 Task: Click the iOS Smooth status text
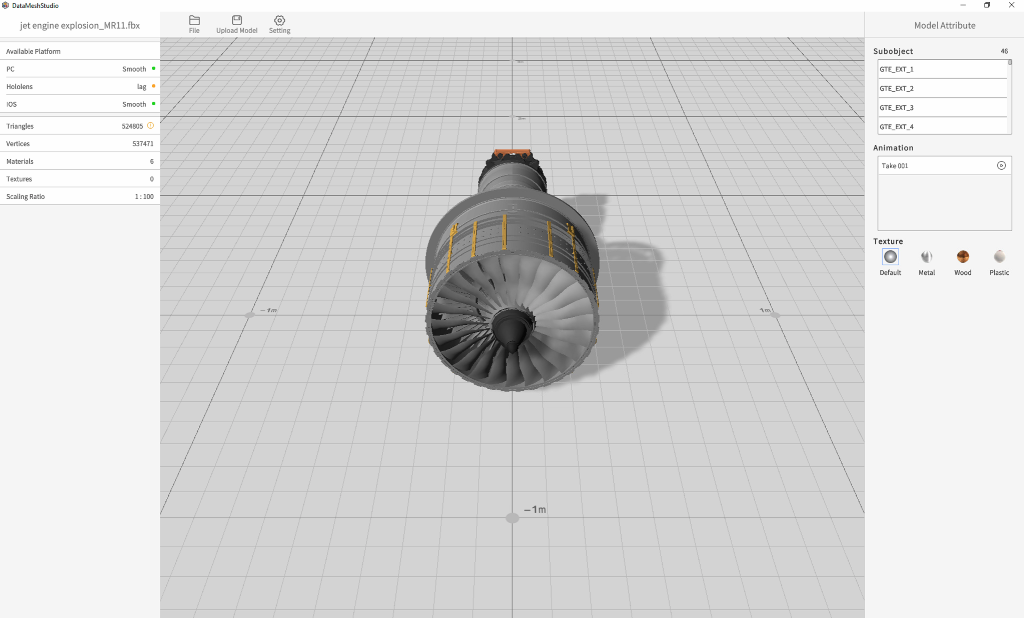[134, 105]
